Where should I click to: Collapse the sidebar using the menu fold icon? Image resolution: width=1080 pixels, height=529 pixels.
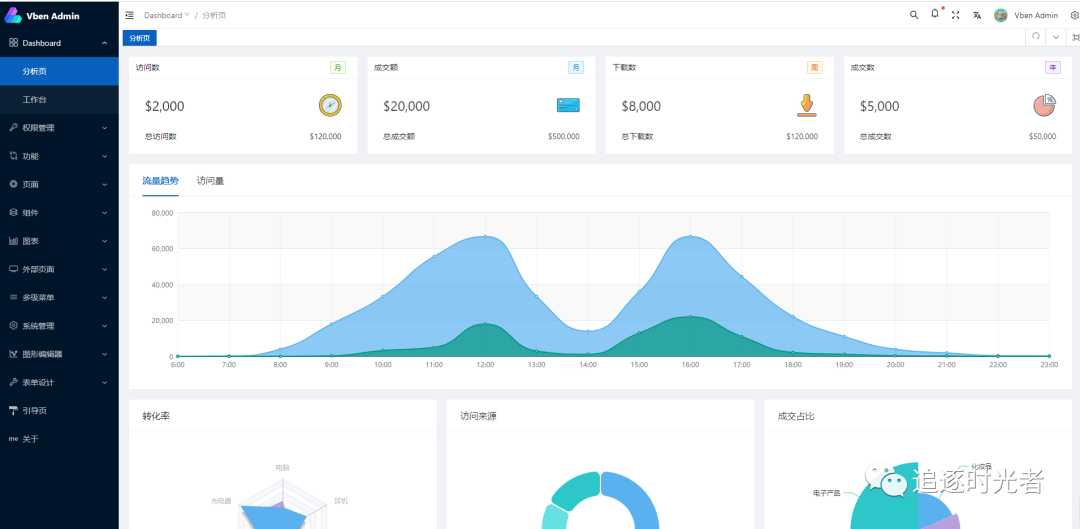pyautogui.click(x=130, y=15)
